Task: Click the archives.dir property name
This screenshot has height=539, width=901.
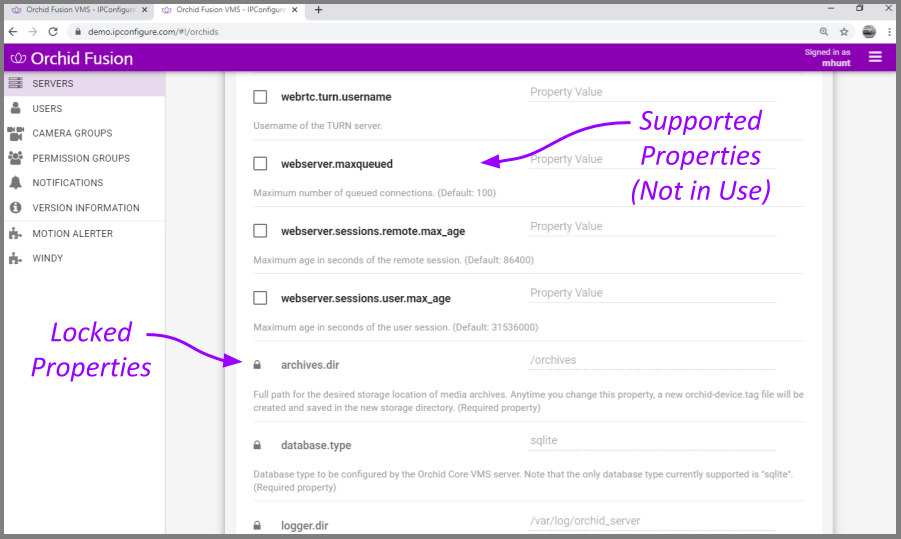Action: 310,365
